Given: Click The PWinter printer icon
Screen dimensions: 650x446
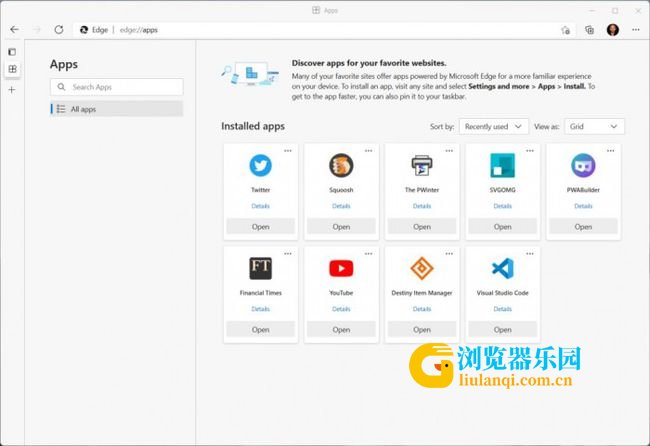Looking at the screenshot, I should click(422, 165).
